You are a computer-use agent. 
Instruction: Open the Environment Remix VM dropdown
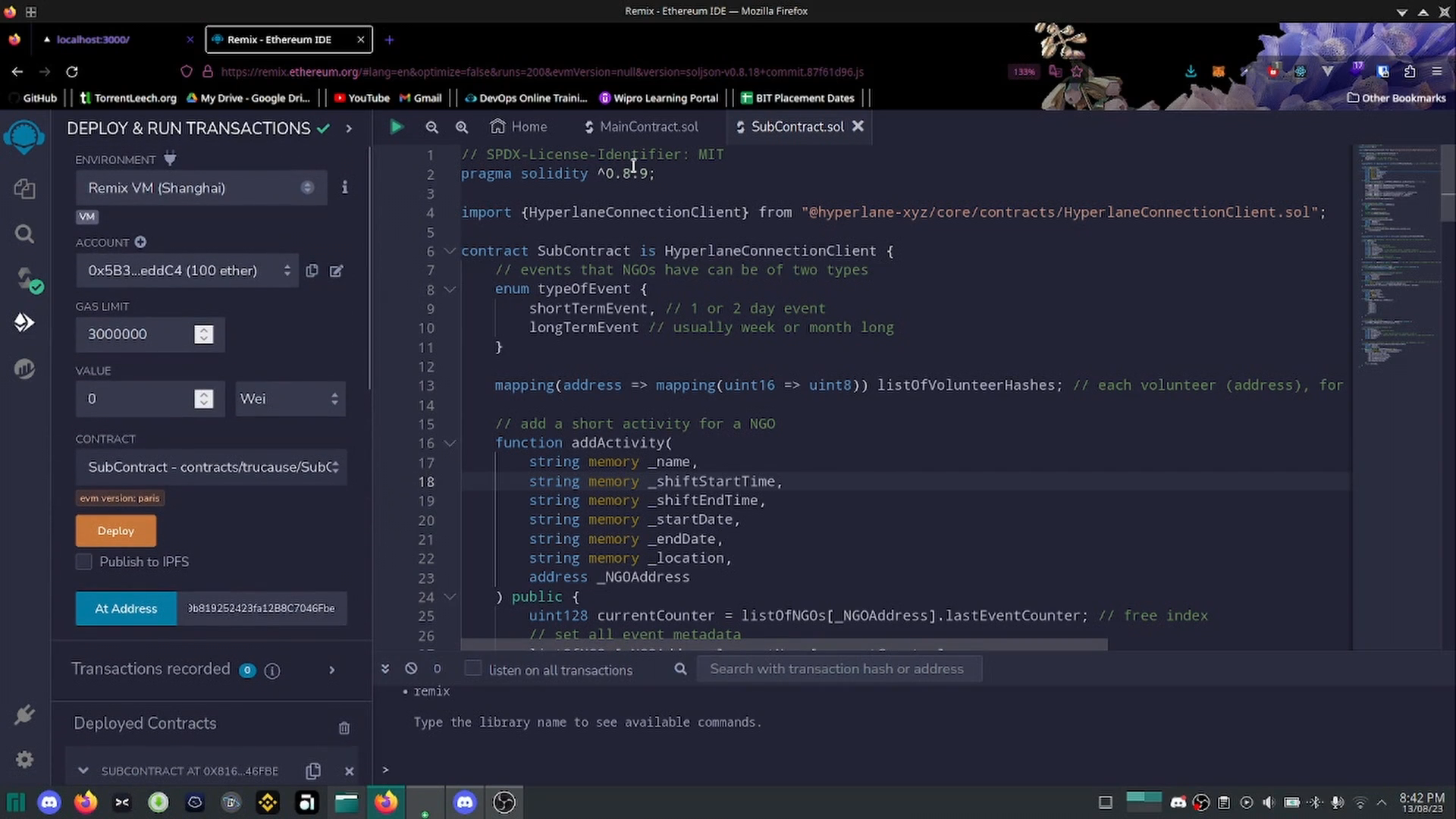(x=201, y=187)
